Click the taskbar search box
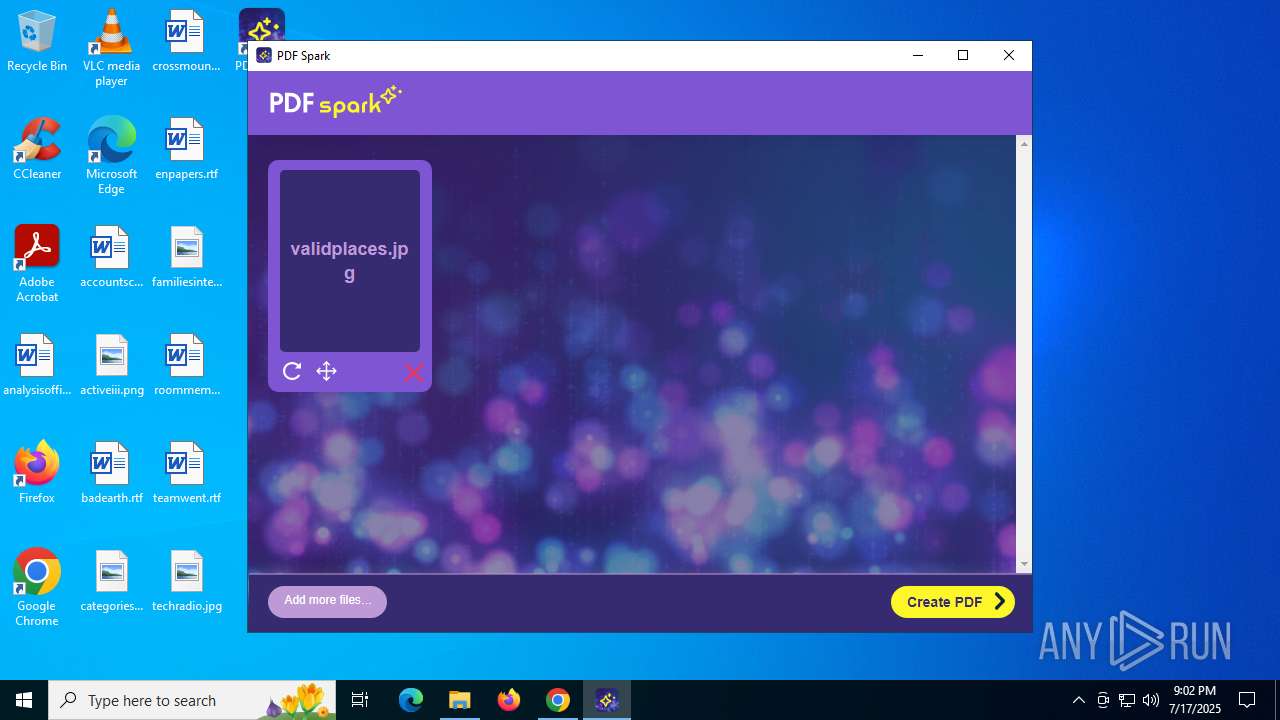Viewport: 1280px width, 720px height. pos(193,700)
